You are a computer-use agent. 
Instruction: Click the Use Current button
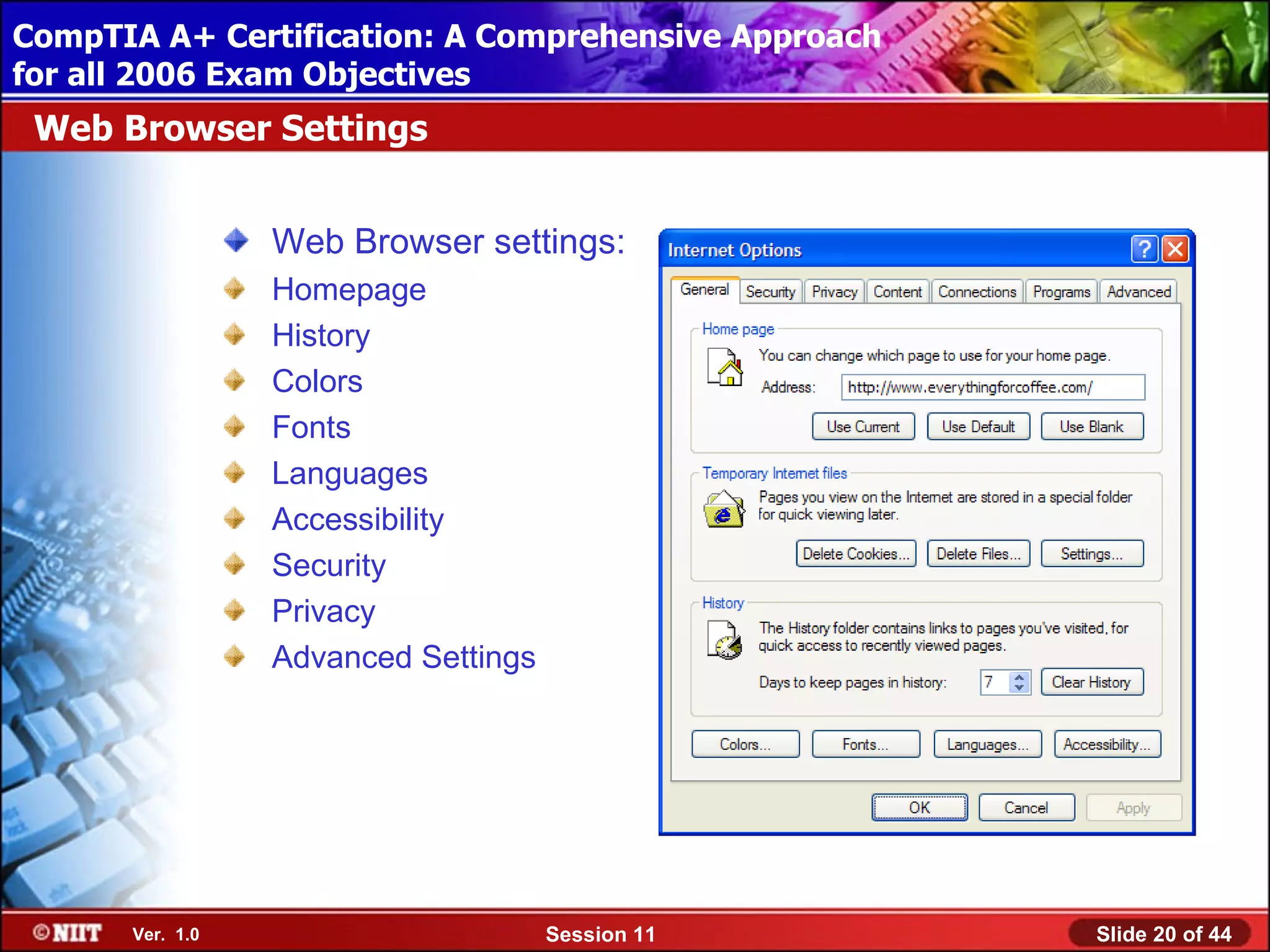click(863, 426)
